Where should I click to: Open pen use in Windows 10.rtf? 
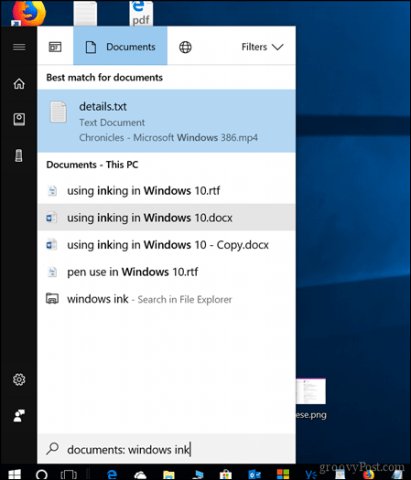tap(166, 272)
